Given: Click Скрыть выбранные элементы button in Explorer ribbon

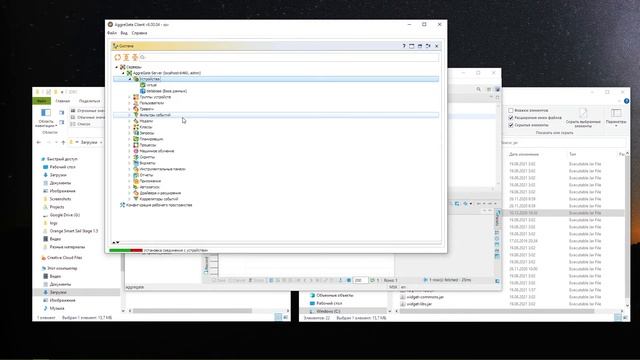Looking at the screenshot, I should [x=583, y=118].
